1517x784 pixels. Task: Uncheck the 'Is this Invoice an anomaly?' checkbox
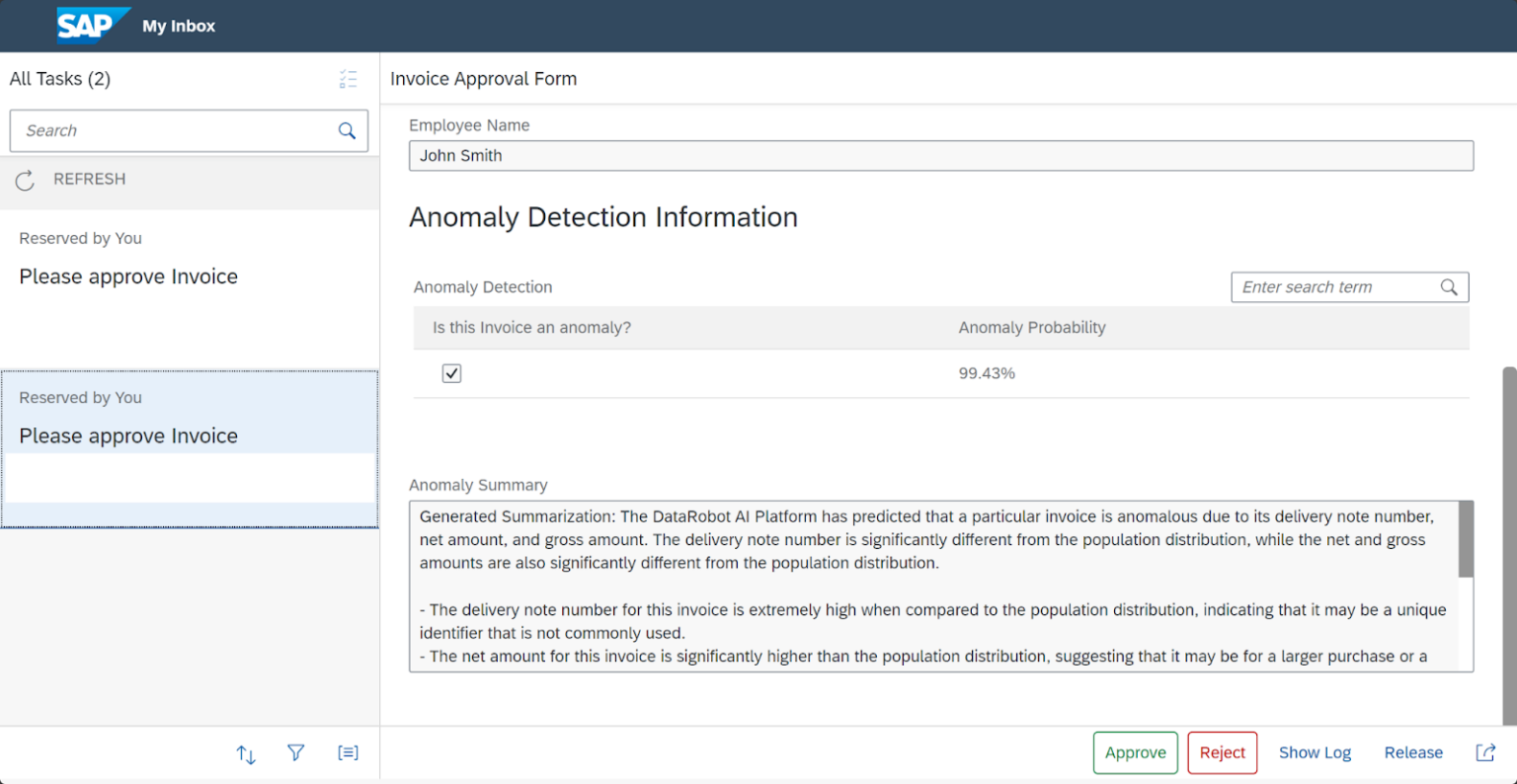451,372
